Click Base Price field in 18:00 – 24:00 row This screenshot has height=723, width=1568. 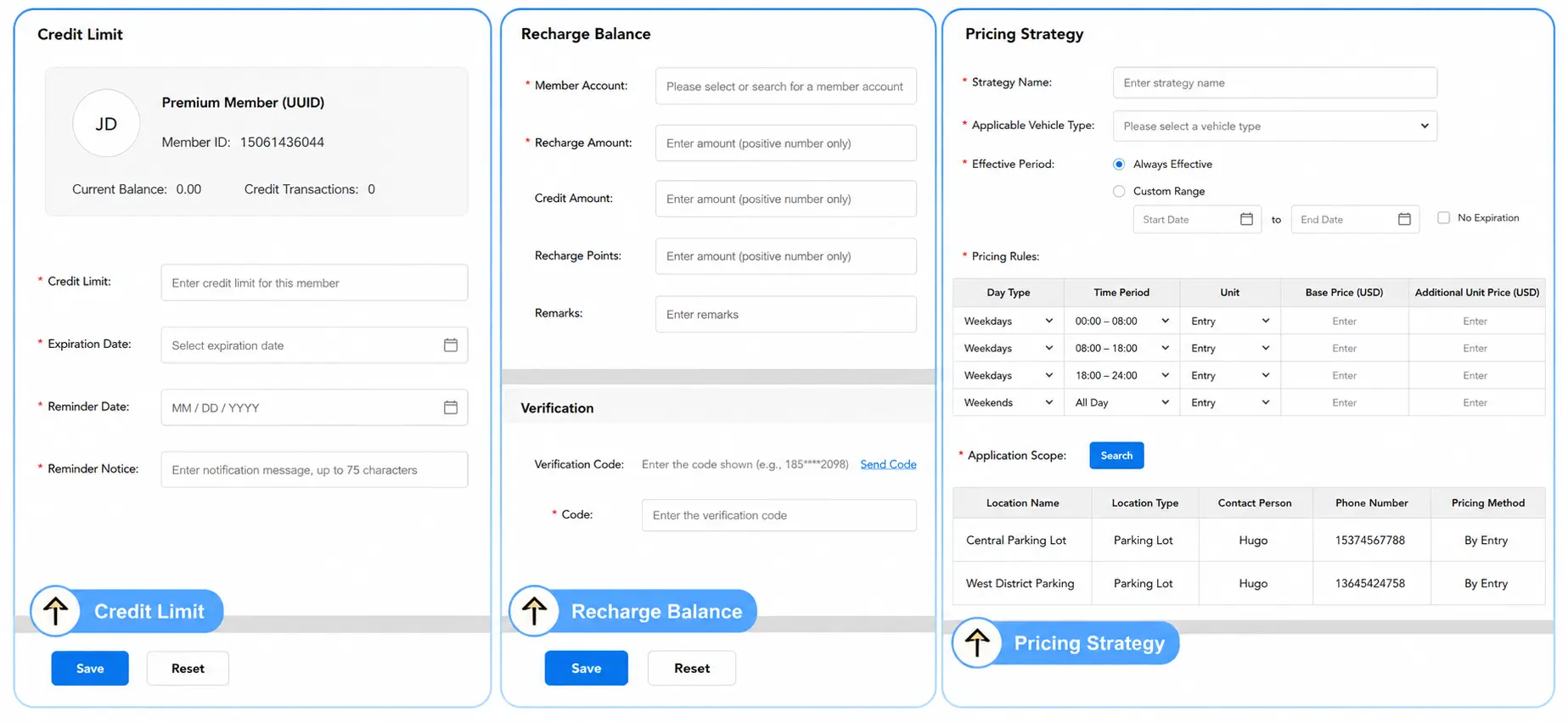tap(1345, 375)
